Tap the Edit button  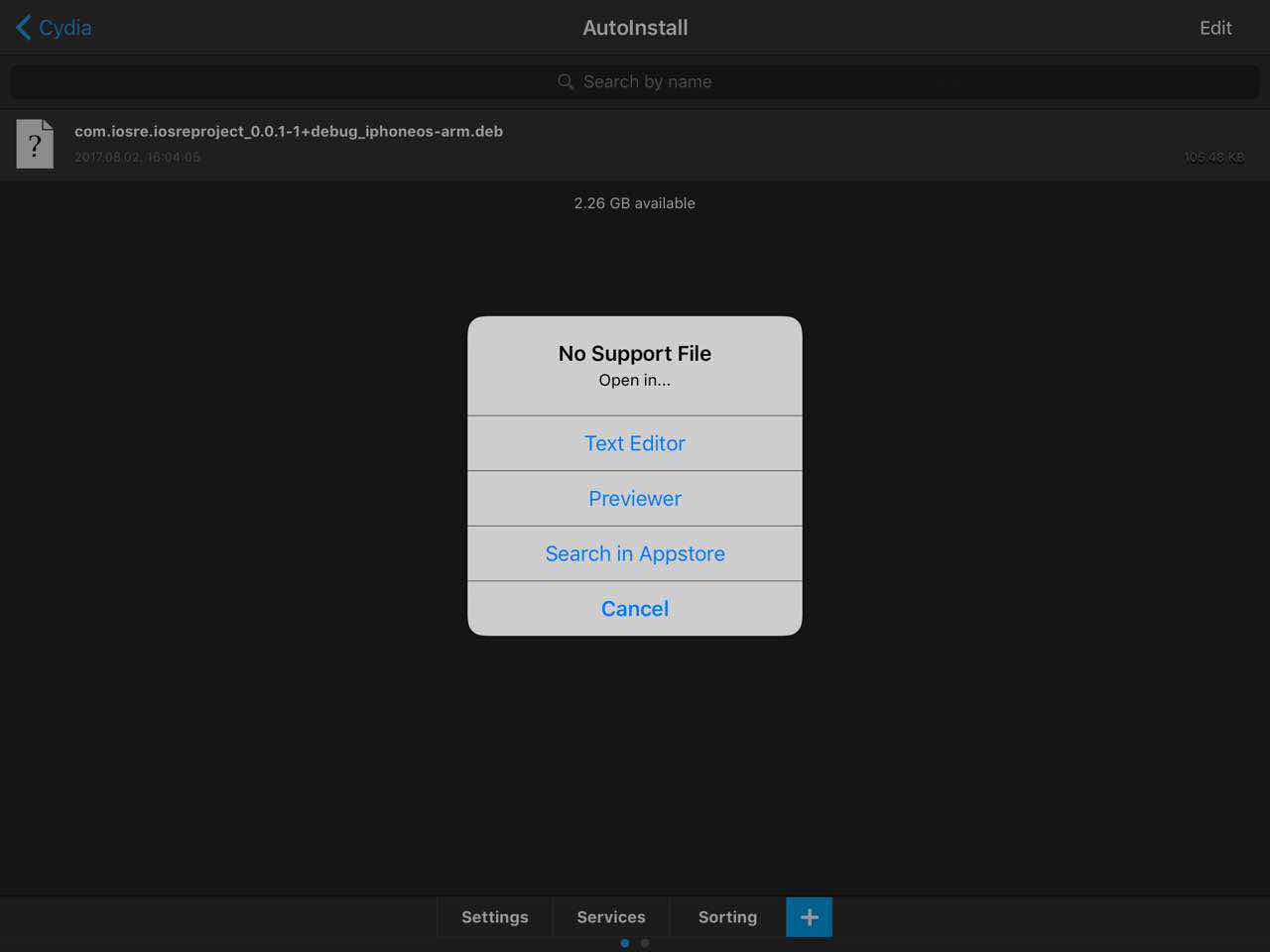click(x=1215, y=28)
